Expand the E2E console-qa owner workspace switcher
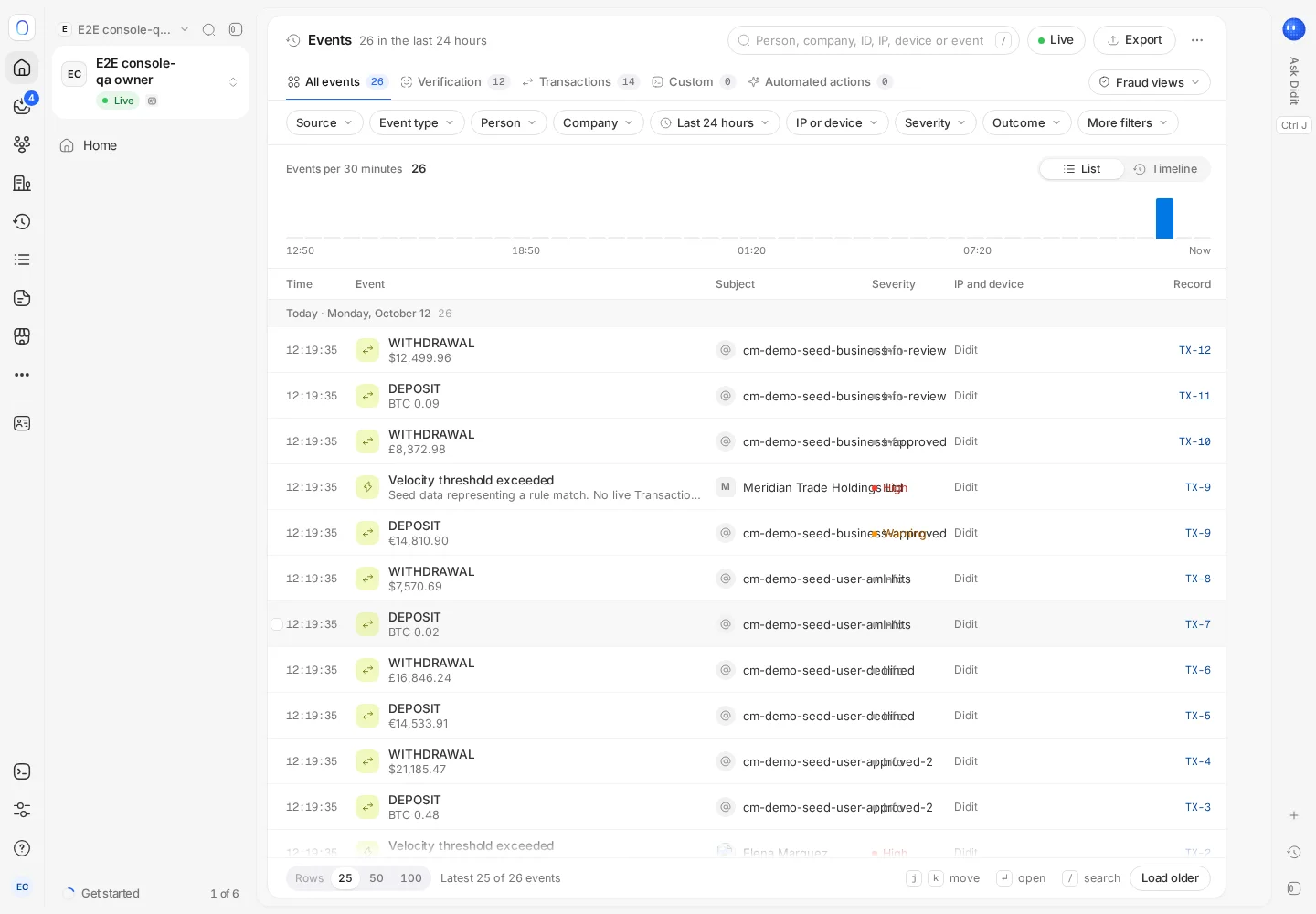 pyautogui.click(x=151, y=82)
